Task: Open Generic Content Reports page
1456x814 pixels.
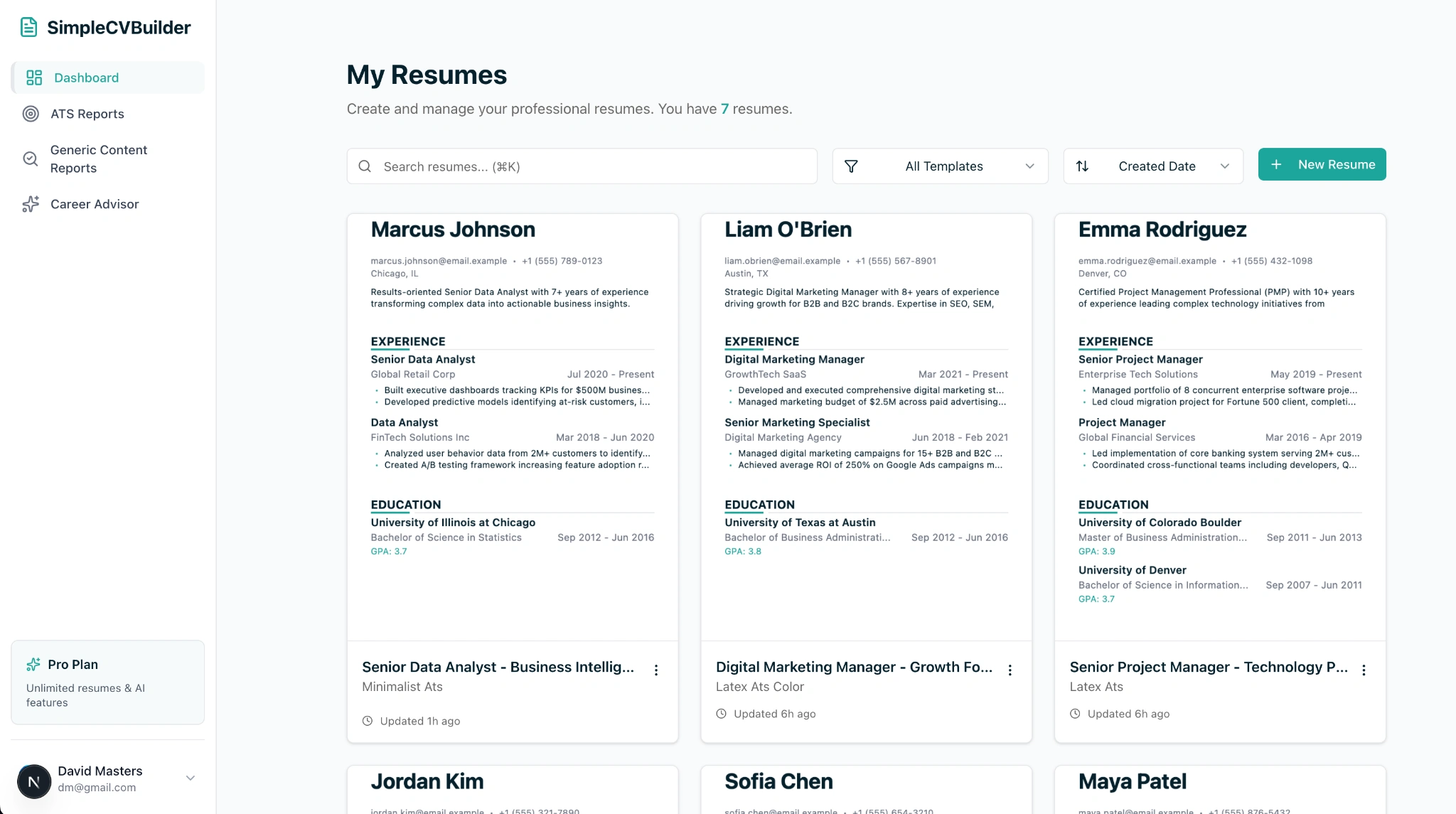Action: pyautogui.click(x=107, y=159)
